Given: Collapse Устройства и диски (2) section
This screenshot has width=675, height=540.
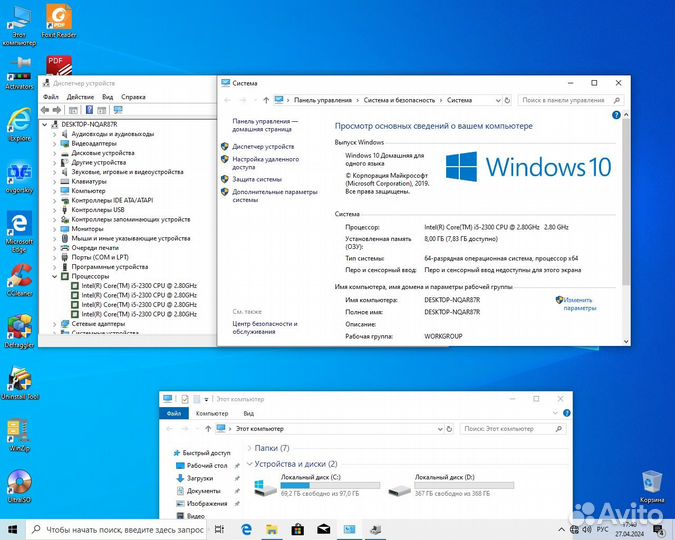Looking at the screenshot, I should click(249, 464).
